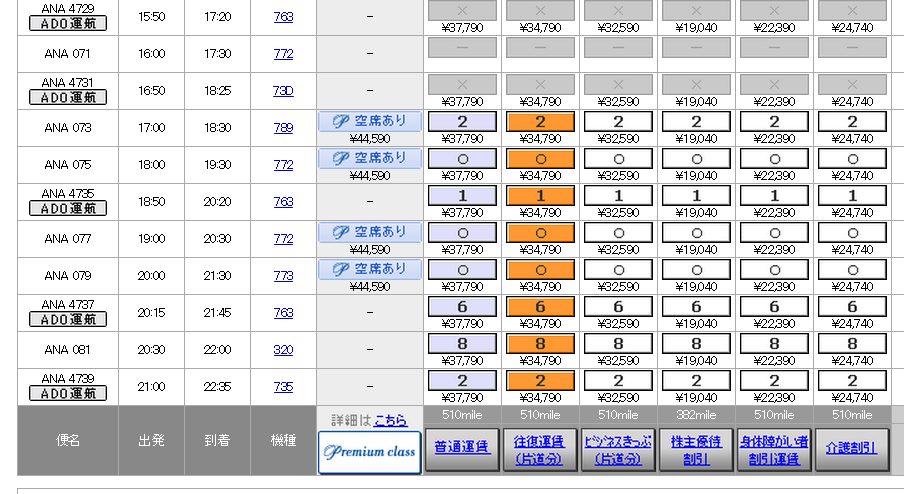Select ANA 077 orange 往復運賃 circle
The image size is (904, 494).
tap(540, 233)
